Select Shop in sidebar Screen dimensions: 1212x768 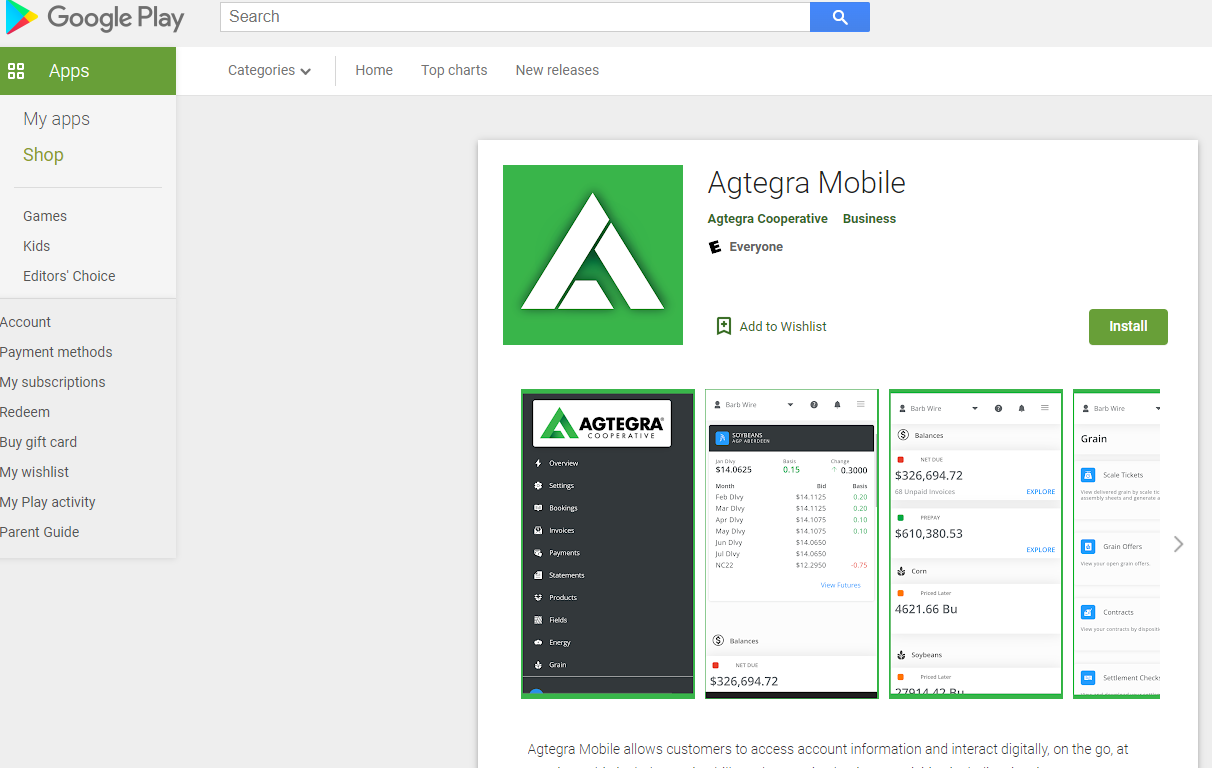43,155
